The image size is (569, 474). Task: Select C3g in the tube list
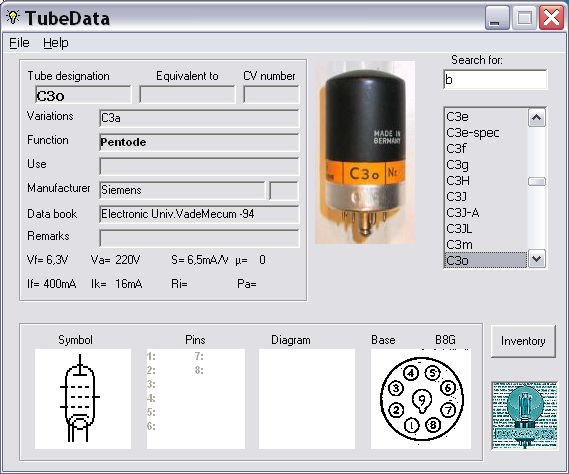(486, 165)
